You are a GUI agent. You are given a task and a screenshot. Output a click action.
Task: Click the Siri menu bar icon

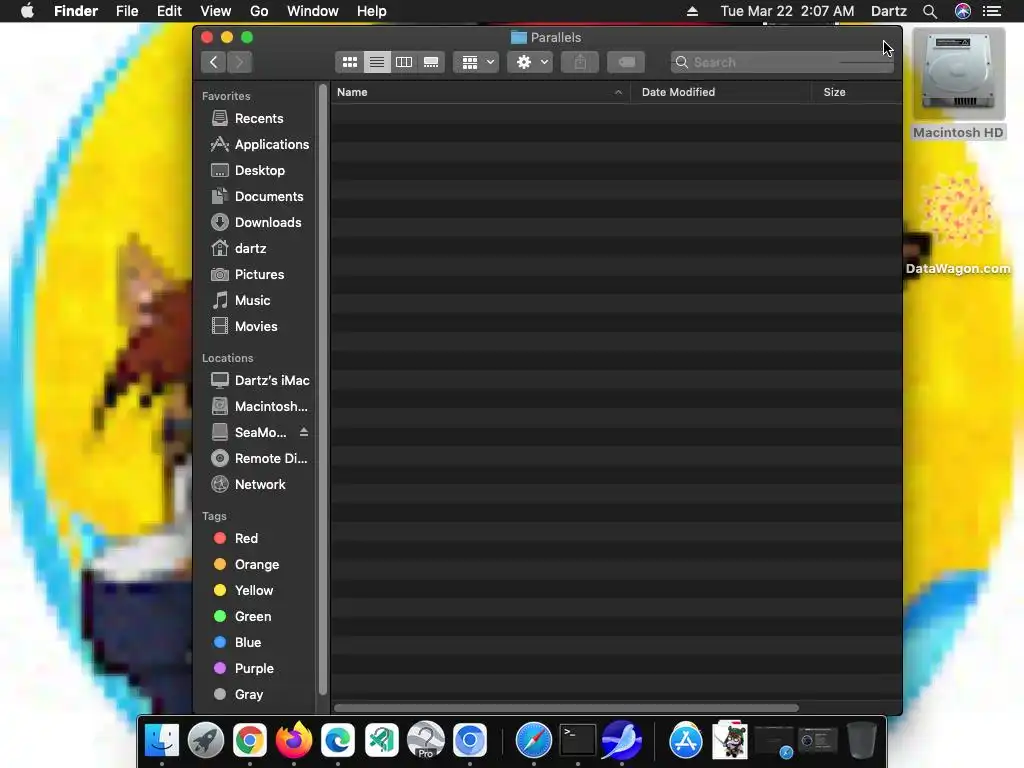[x=963, y=11]
